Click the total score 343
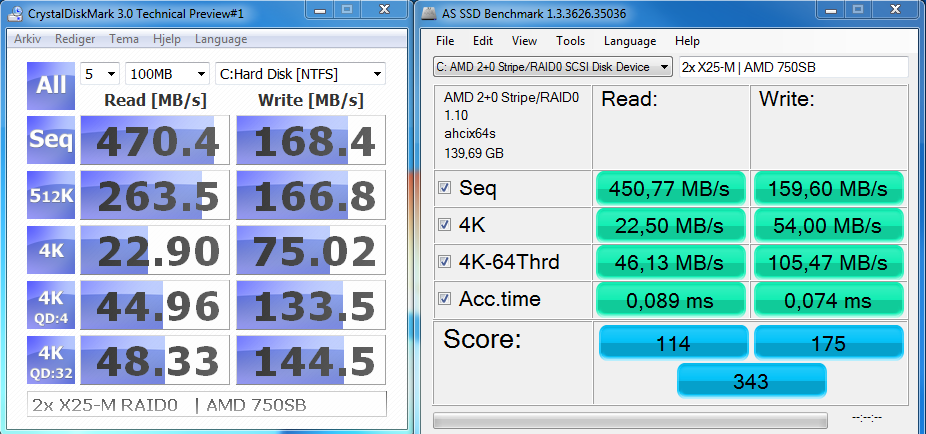The width and height of the screenshot is (926, 434). pos(751,381)
